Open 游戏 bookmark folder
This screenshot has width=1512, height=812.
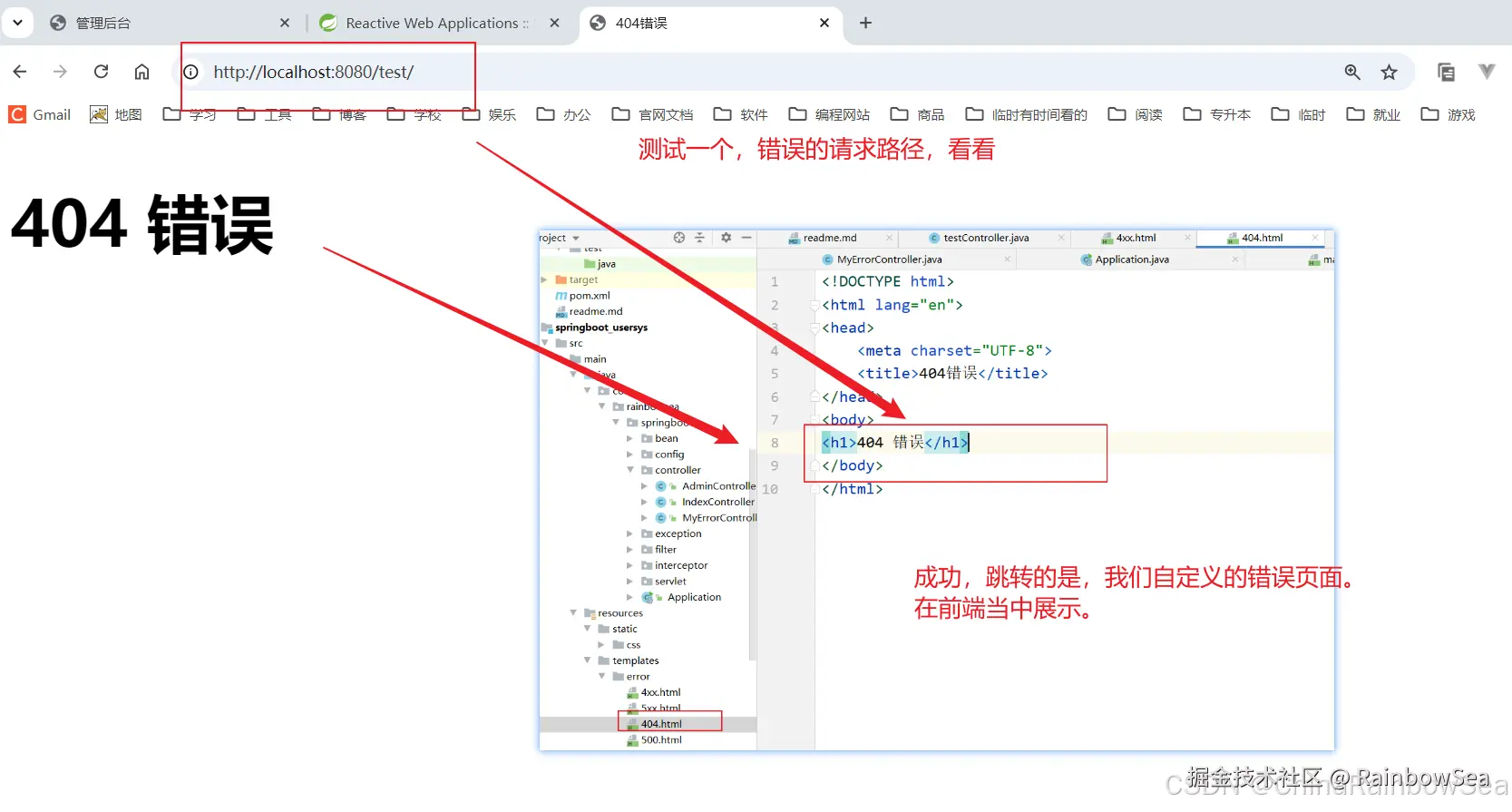tap(1449, 114)
